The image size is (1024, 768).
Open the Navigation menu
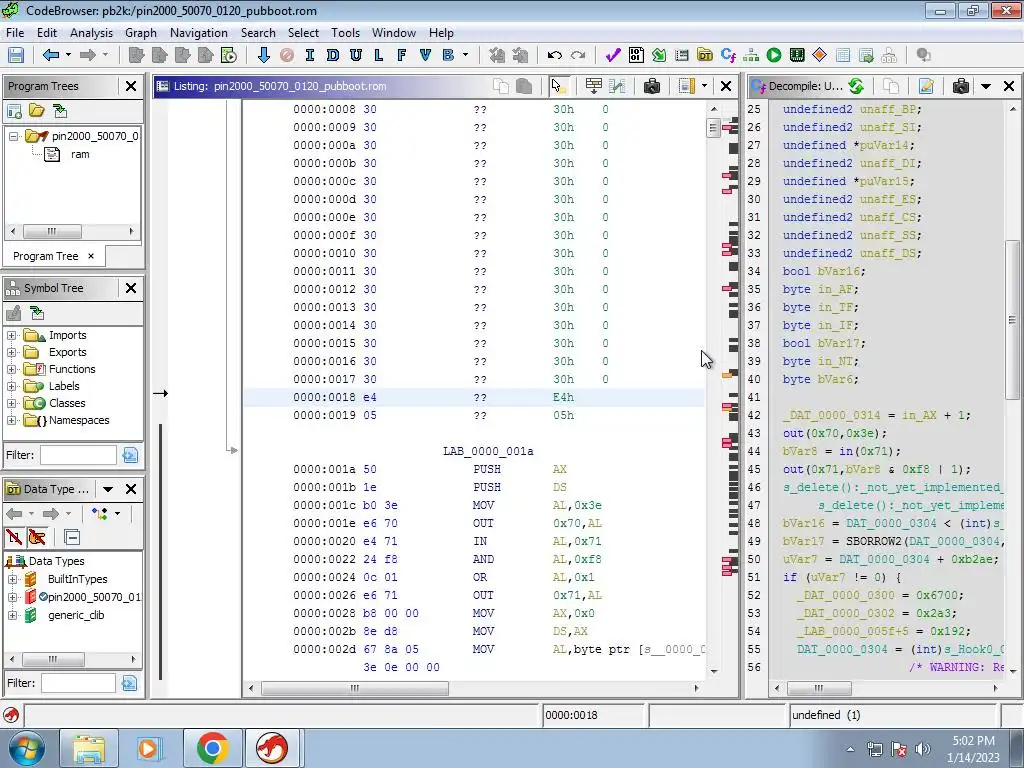[x=199, y=33]
